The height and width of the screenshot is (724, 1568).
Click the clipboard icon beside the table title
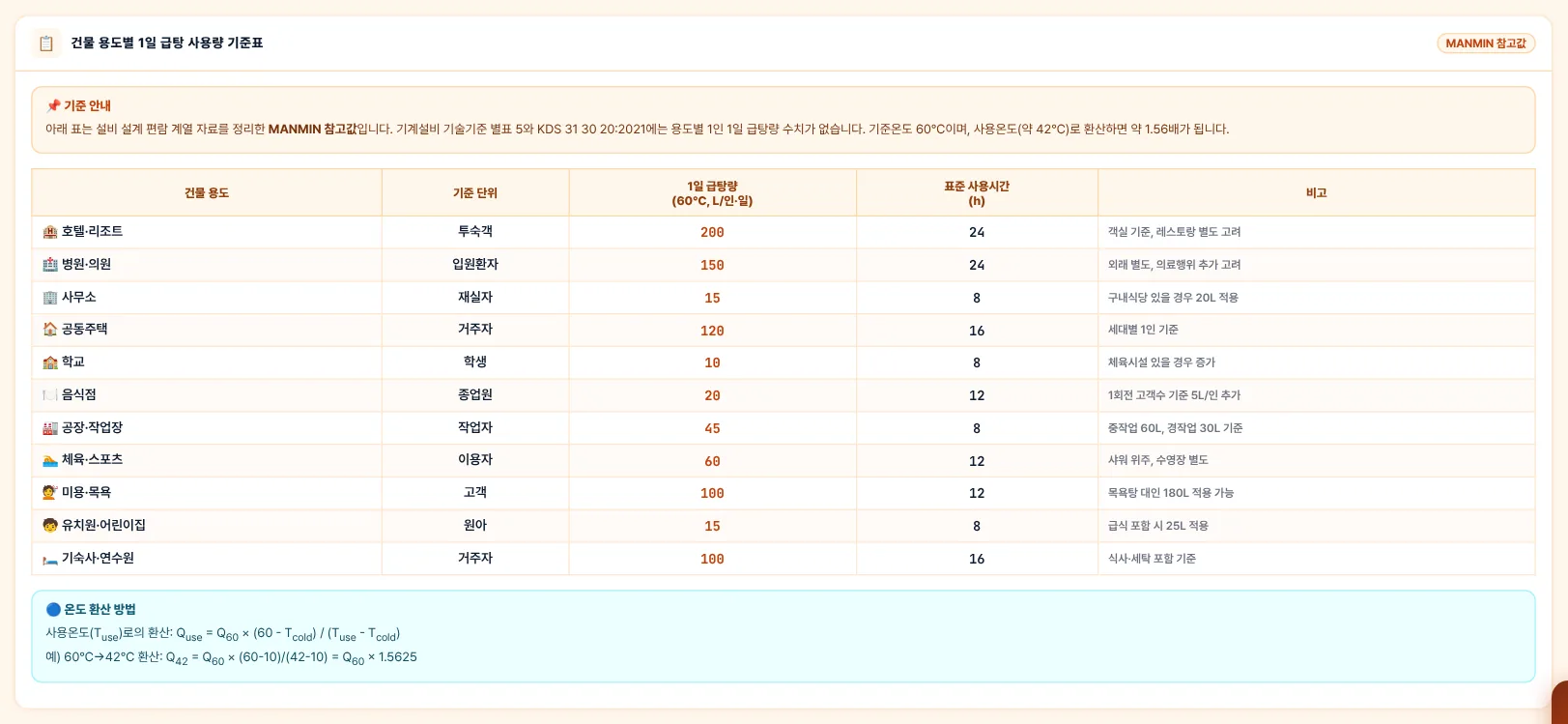click(45, 43)
